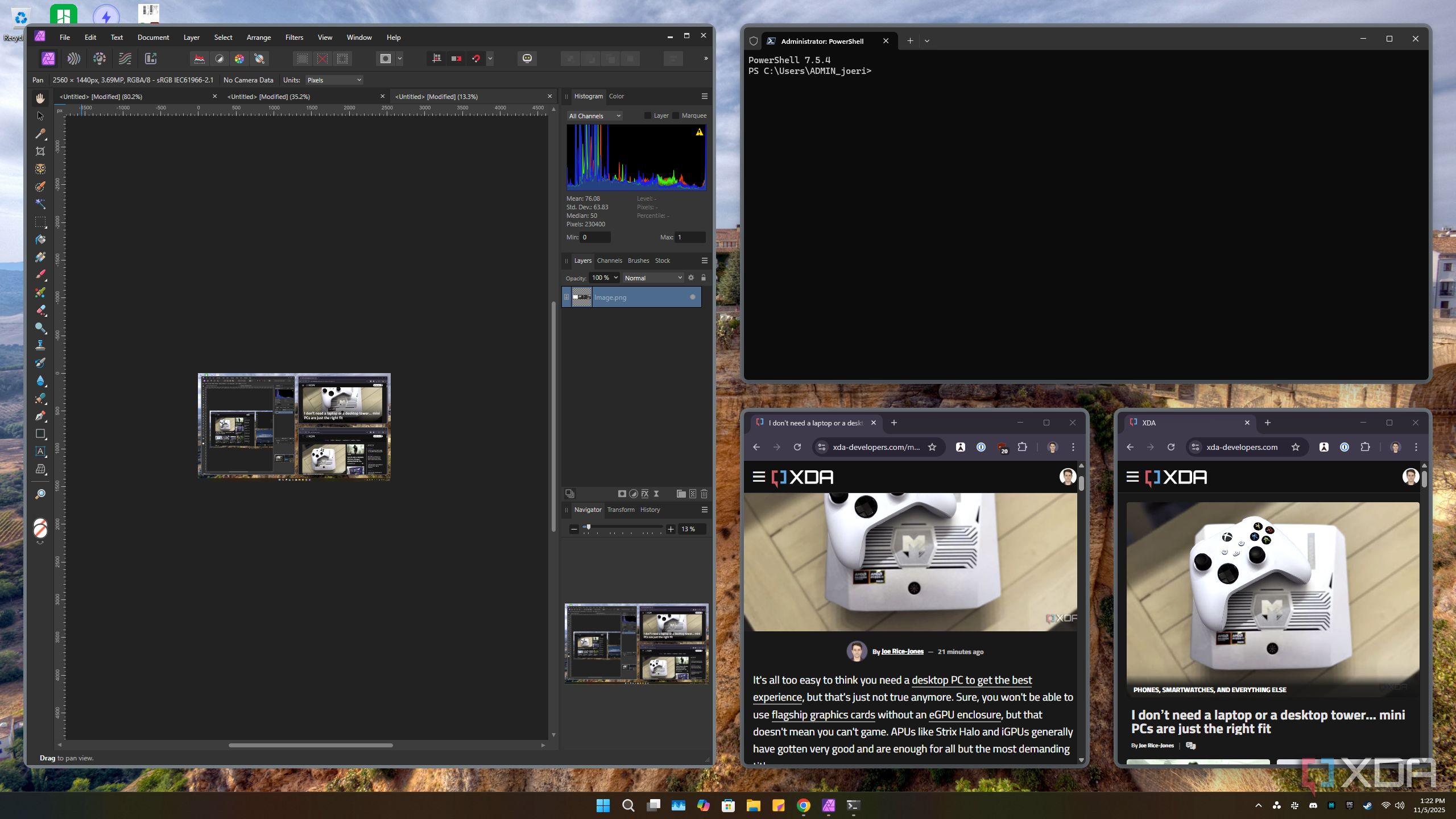This screenshot has width=1456, height=819.
Task: Select the Clone stamp tool
Action: click(x=40, y=345)
